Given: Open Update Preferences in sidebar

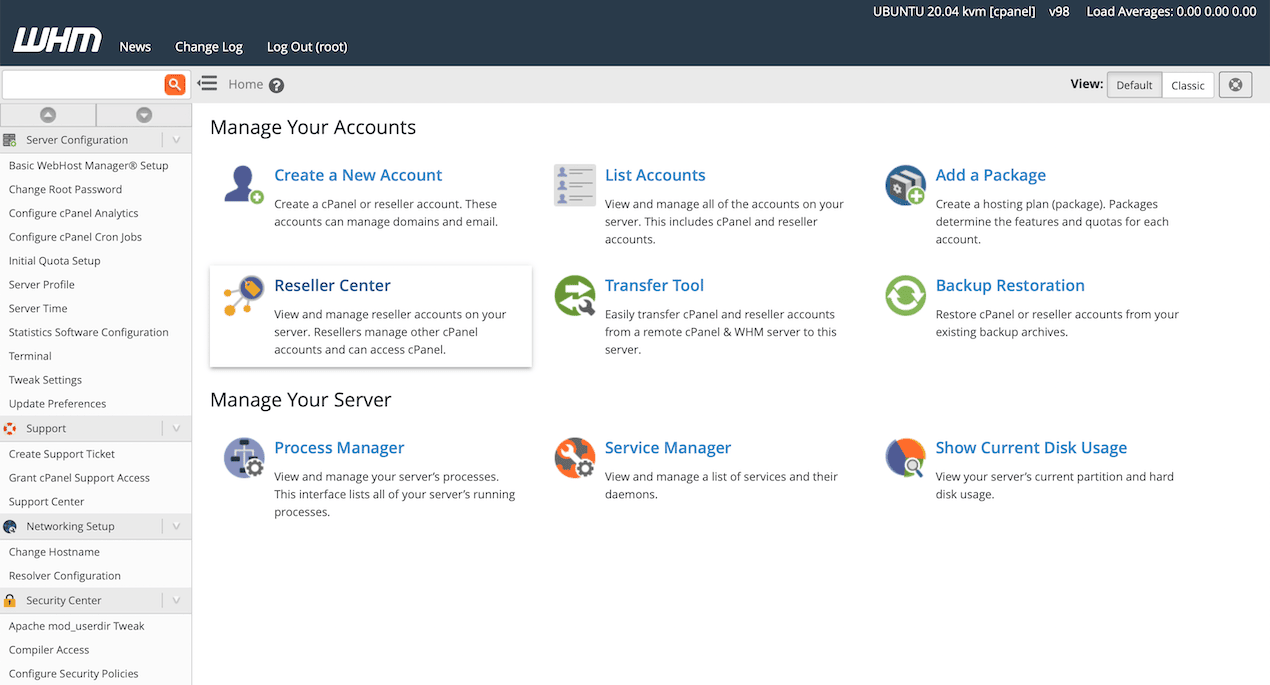Looking at the screenshot, I should pyautogui.click(x=57, y=404).
